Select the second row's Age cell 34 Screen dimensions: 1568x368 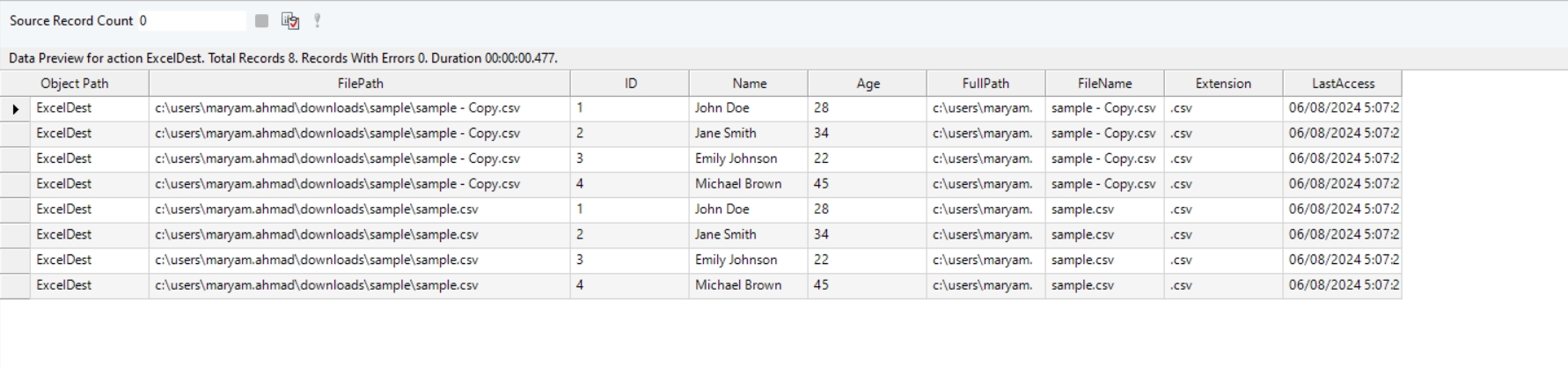(x=821, y=134)
